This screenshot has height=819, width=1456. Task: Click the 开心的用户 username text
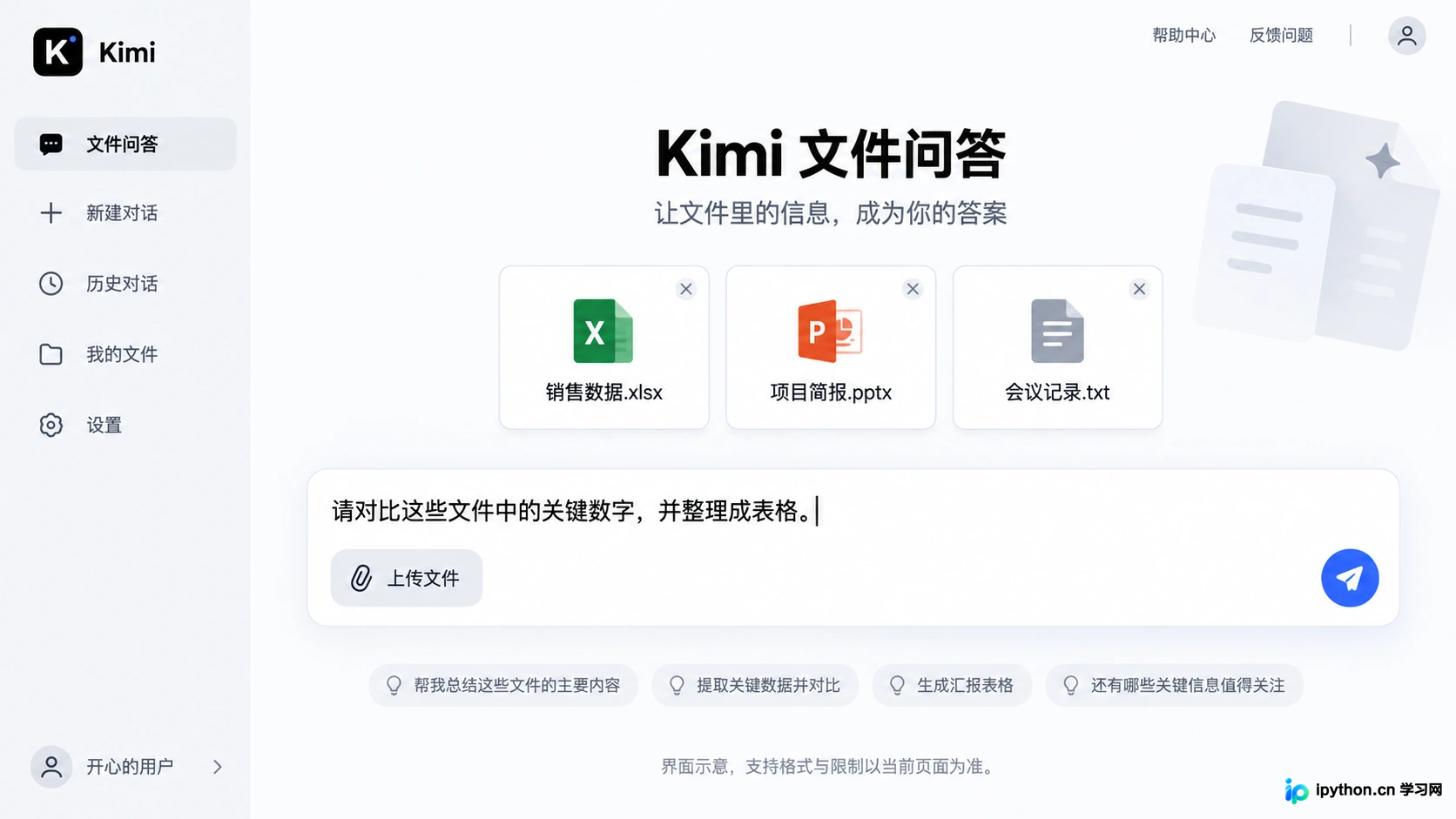pos(130,767)
